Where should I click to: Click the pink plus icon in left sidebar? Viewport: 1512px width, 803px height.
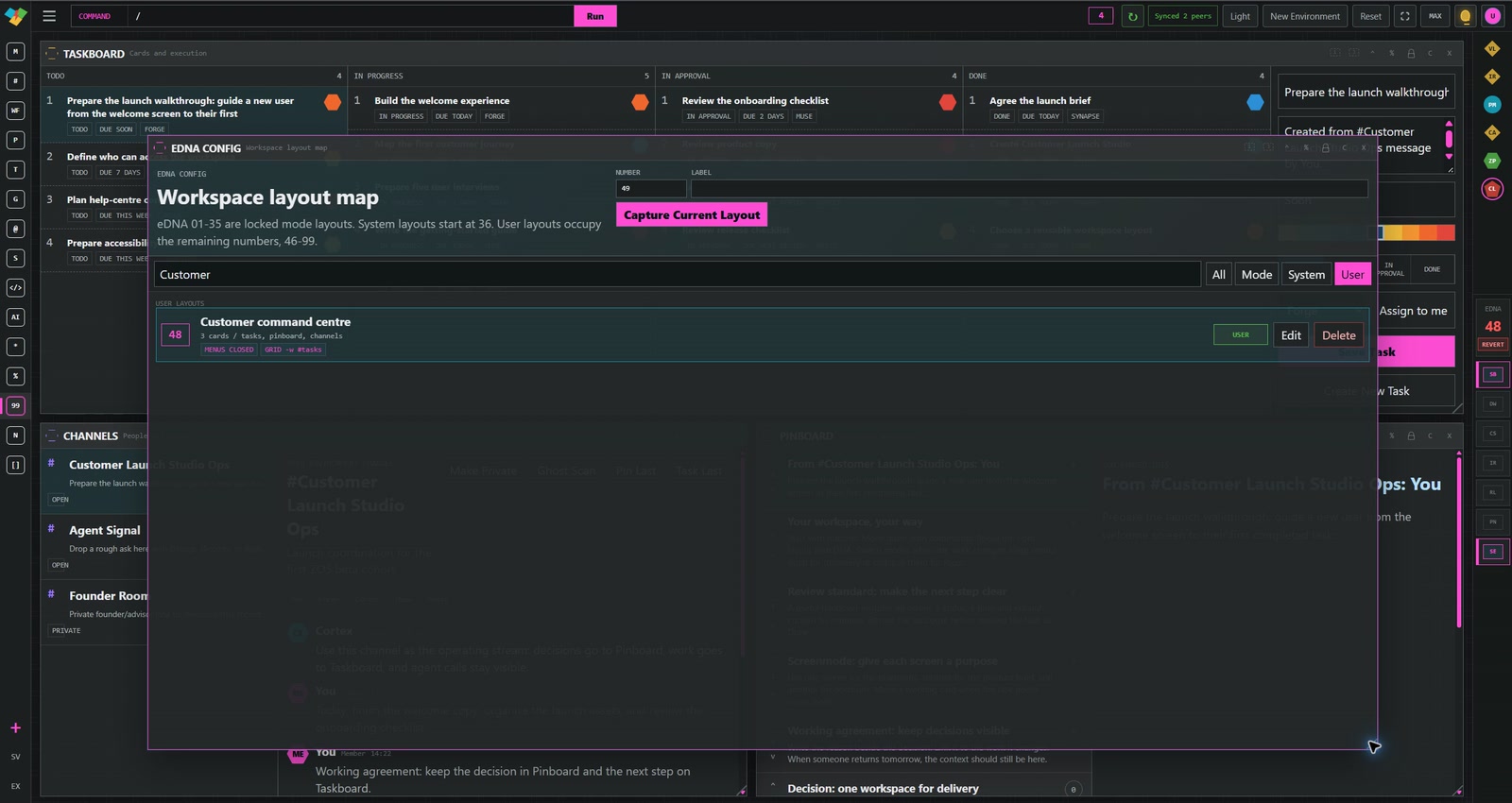pyautogui.click(x=15, y=727)
